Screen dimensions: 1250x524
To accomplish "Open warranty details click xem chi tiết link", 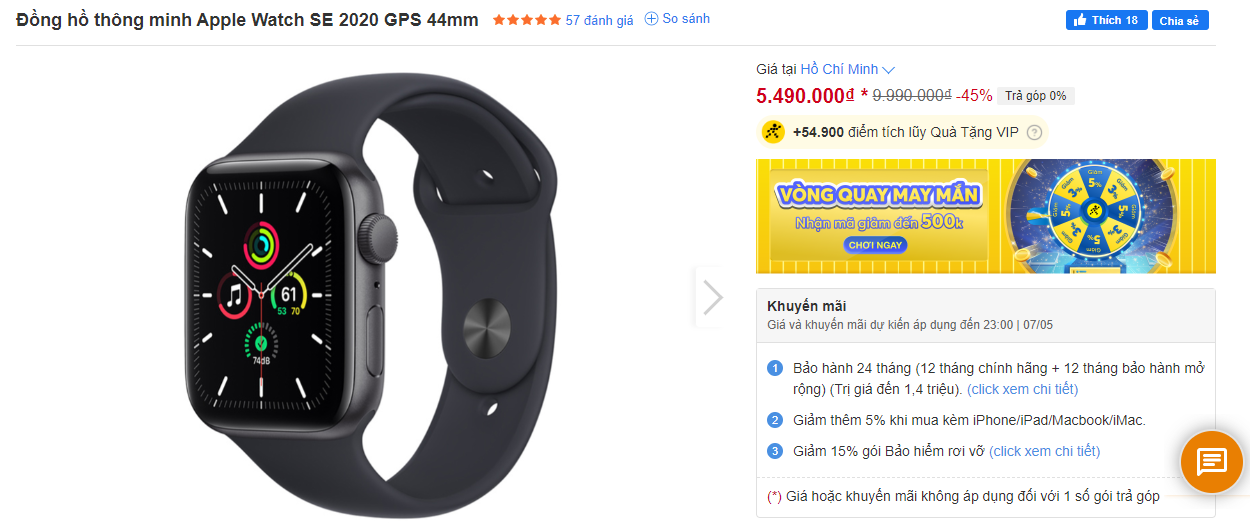I will pyautogui.click(x=1022, y=389).
